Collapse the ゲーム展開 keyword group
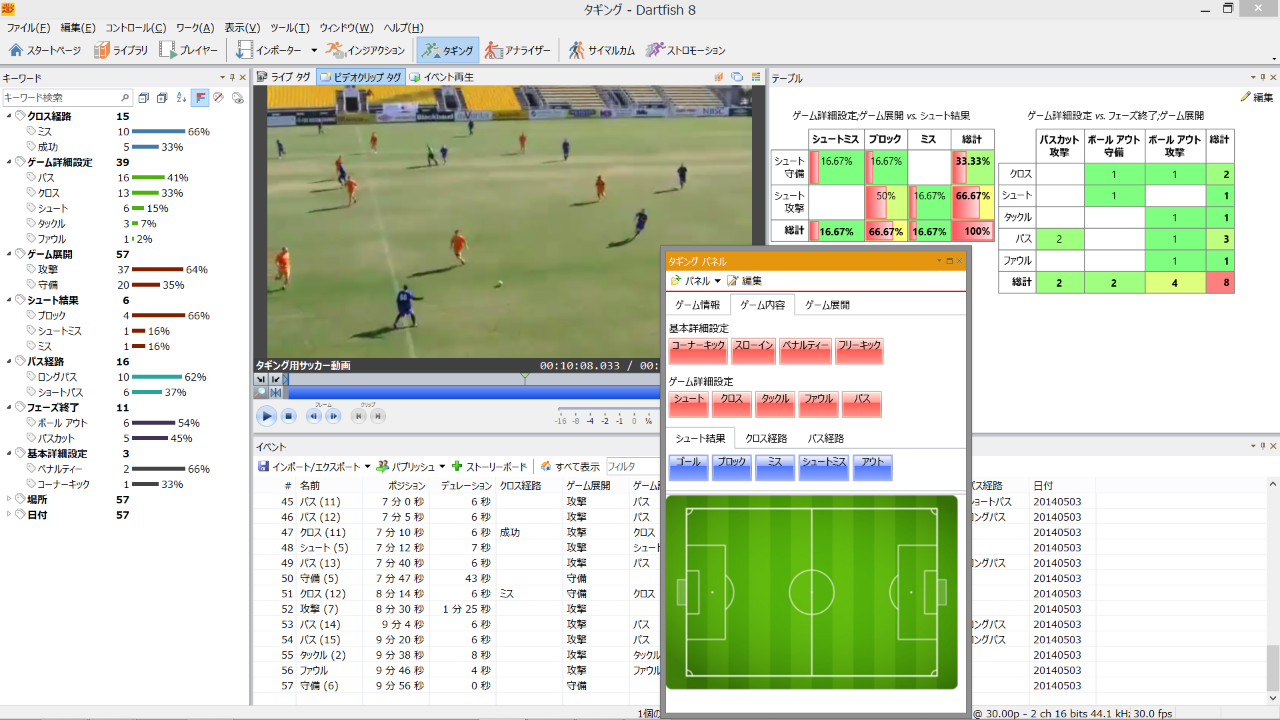 [x=9, y=254]
